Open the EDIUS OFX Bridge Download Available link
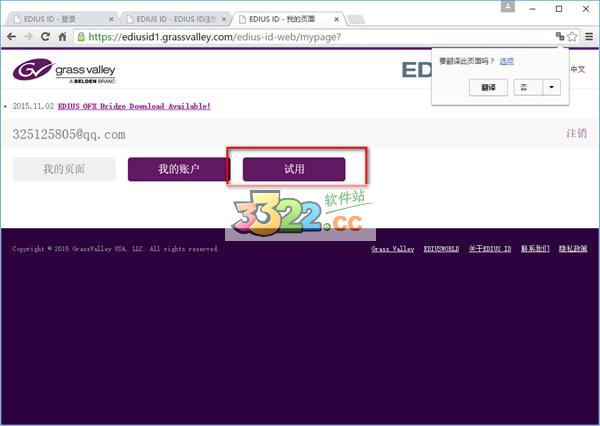 coord(134,106)
